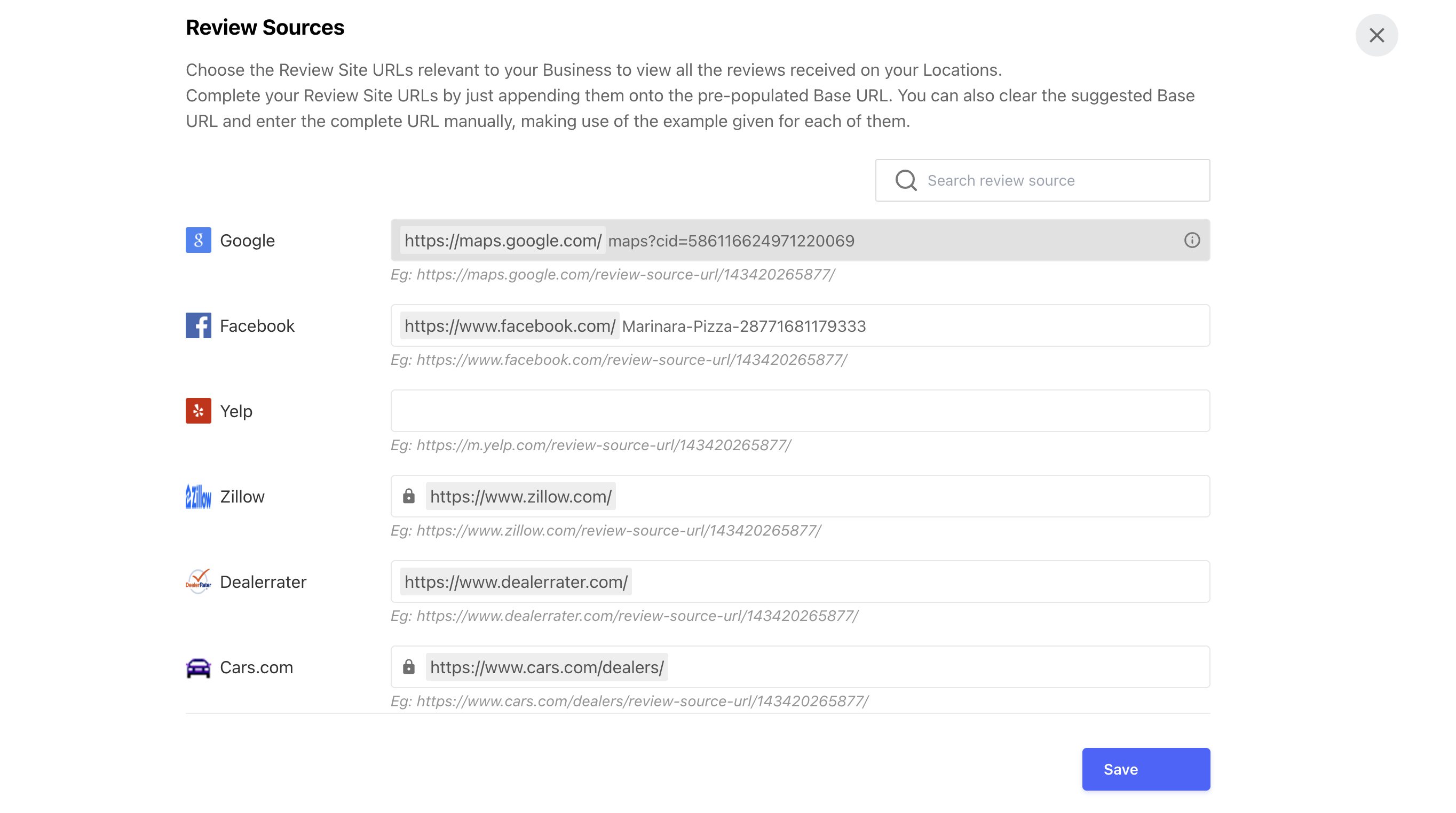Click the Dealerrater URL input field
Screen dimensions: 1456x813
coord(800,581)
